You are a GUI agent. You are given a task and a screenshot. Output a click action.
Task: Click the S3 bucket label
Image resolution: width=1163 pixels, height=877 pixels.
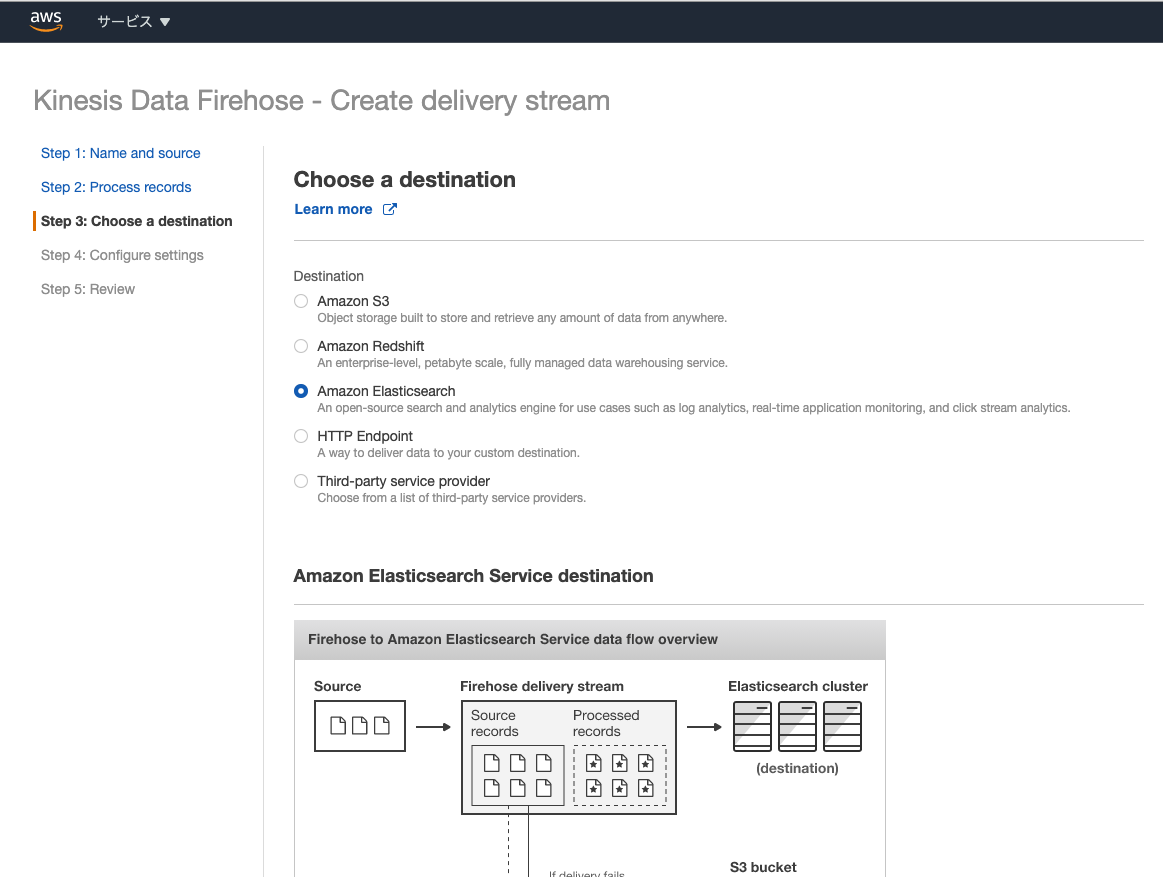tap(763, 867)
